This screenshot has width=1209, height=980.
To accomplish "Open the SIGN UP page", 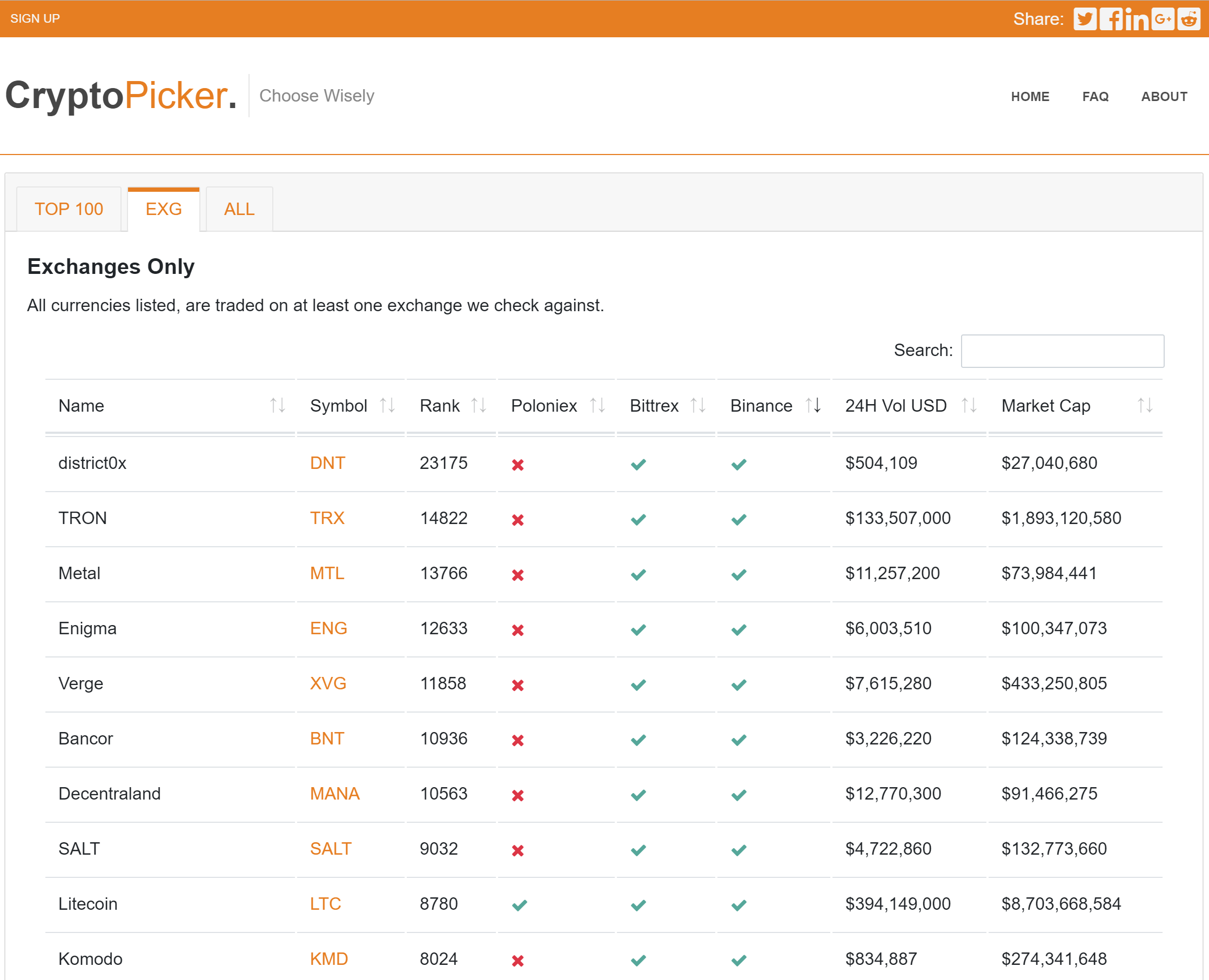I will point(35,18).
